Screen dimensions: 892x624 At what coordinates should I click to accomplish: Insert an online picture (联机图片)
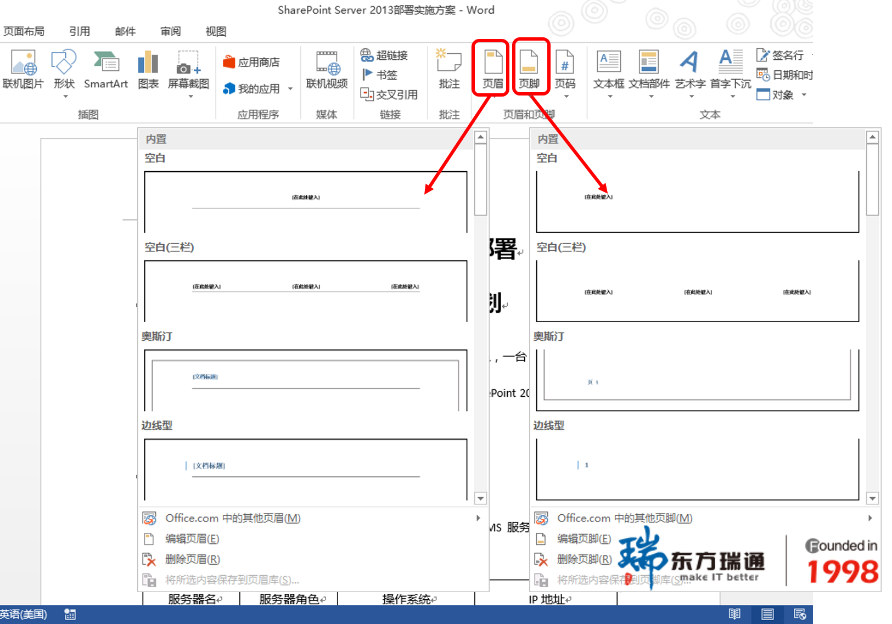pos(23,69)
